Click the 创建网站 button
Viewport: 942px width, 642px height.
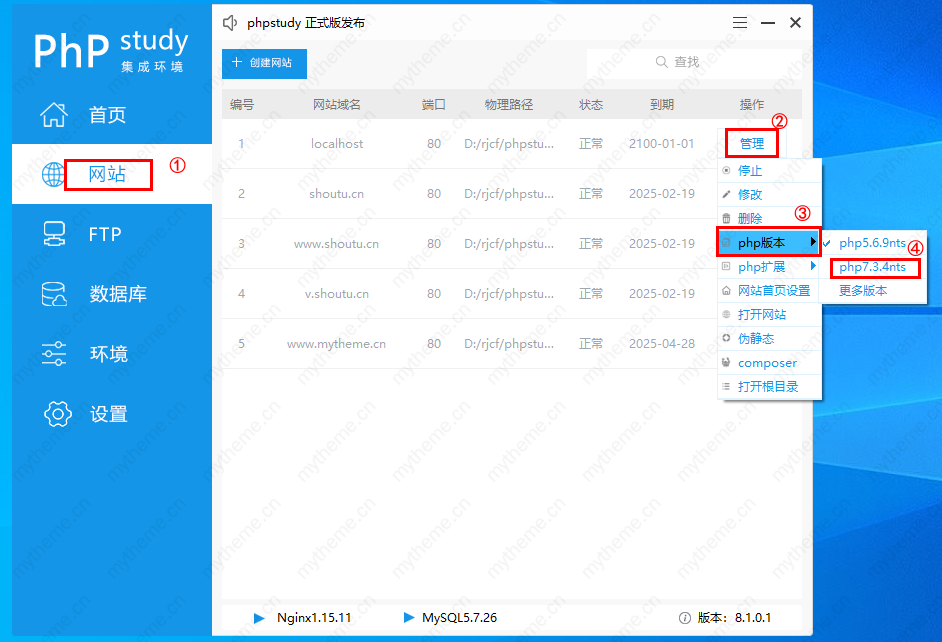click(x=264, y=63)
